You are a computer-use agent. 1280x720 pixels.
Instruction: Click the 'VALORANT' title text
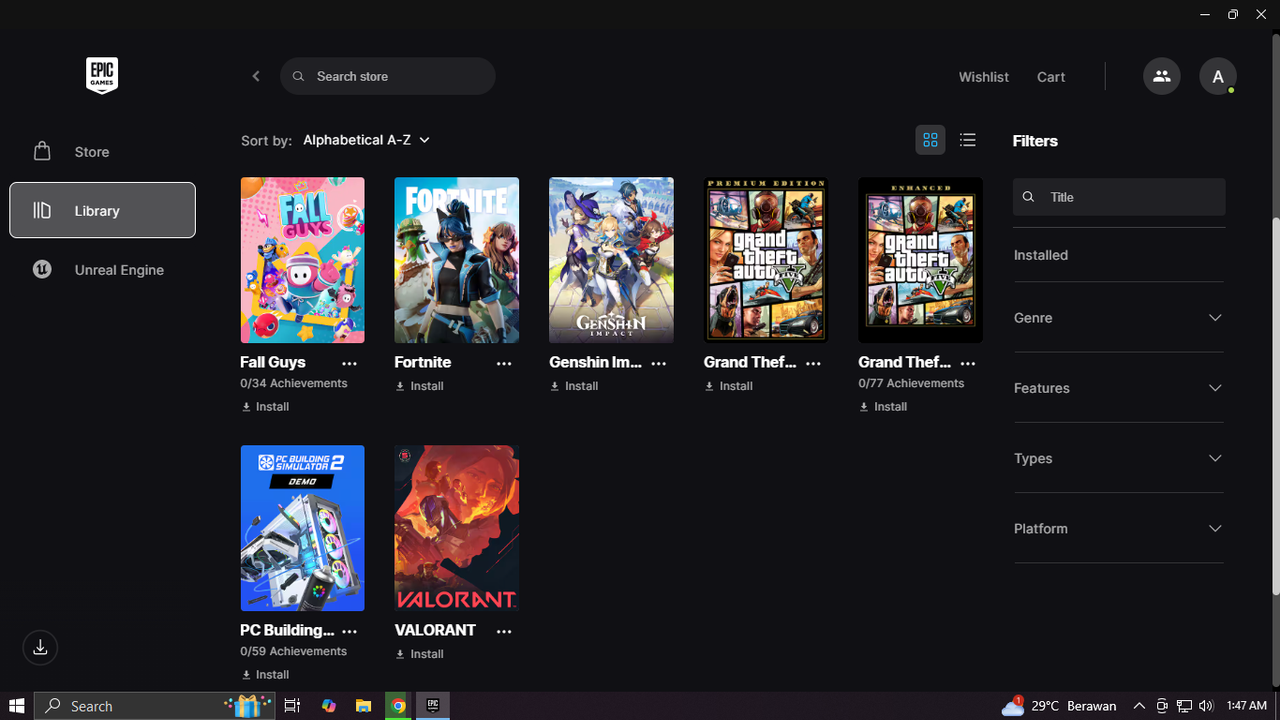coord(435,630)
